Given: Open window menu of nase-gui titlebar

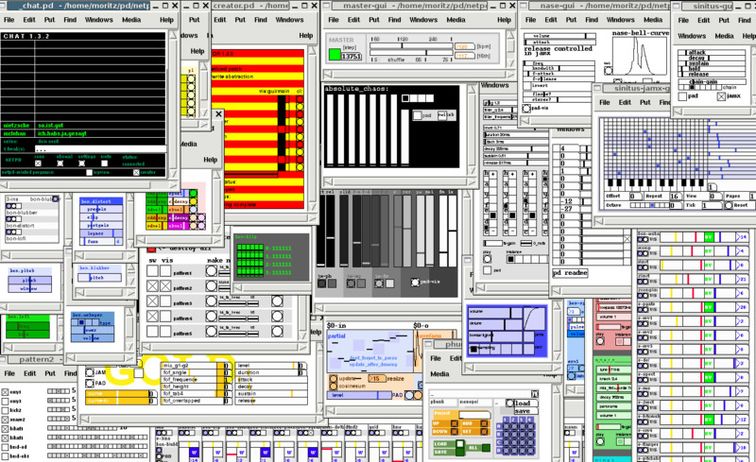Looking at the screenshot, I should [524, 6].
